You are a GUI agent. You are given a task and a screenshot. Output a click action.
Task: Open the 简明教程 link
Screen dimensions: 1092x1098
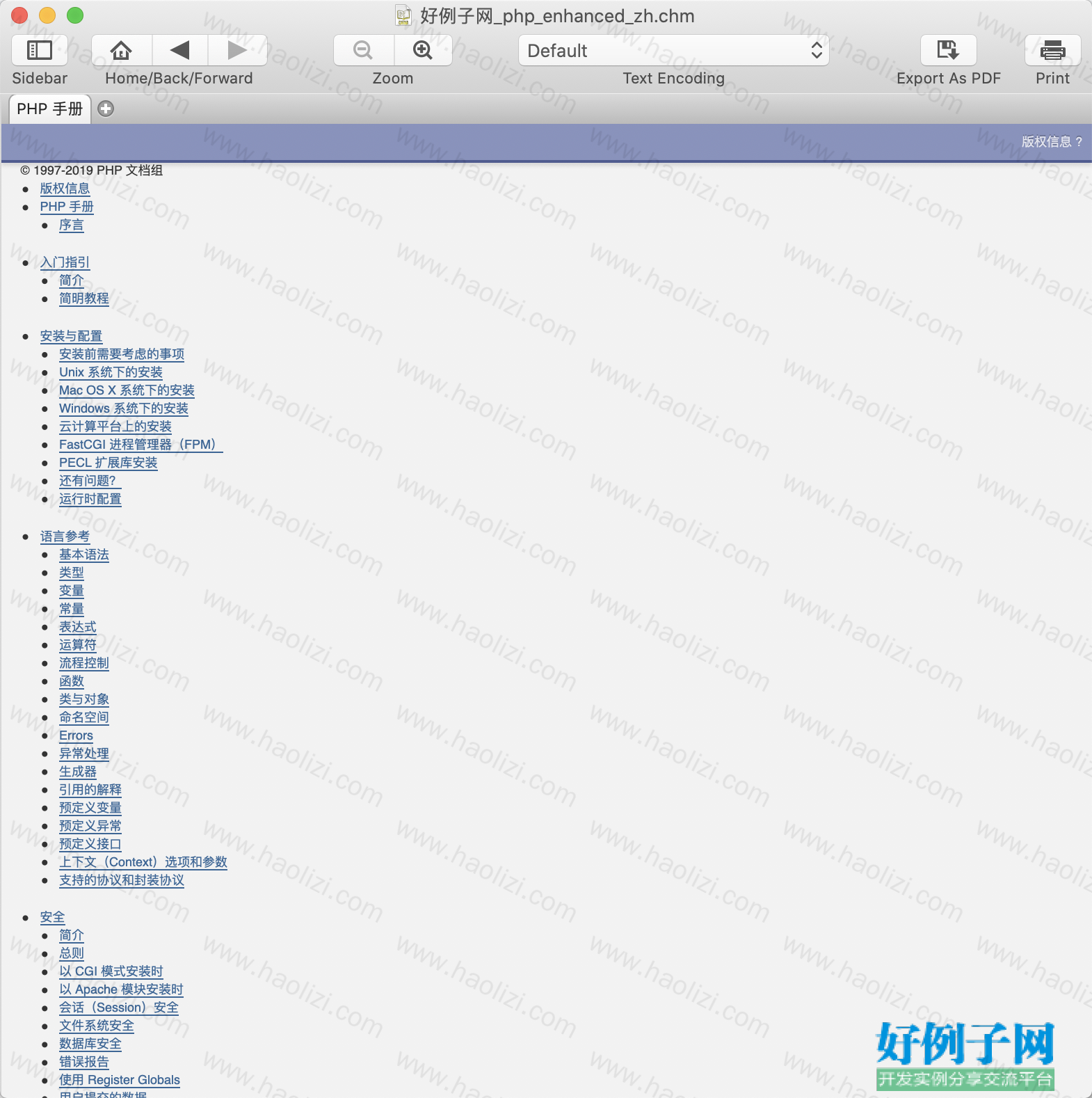(84, 299)
